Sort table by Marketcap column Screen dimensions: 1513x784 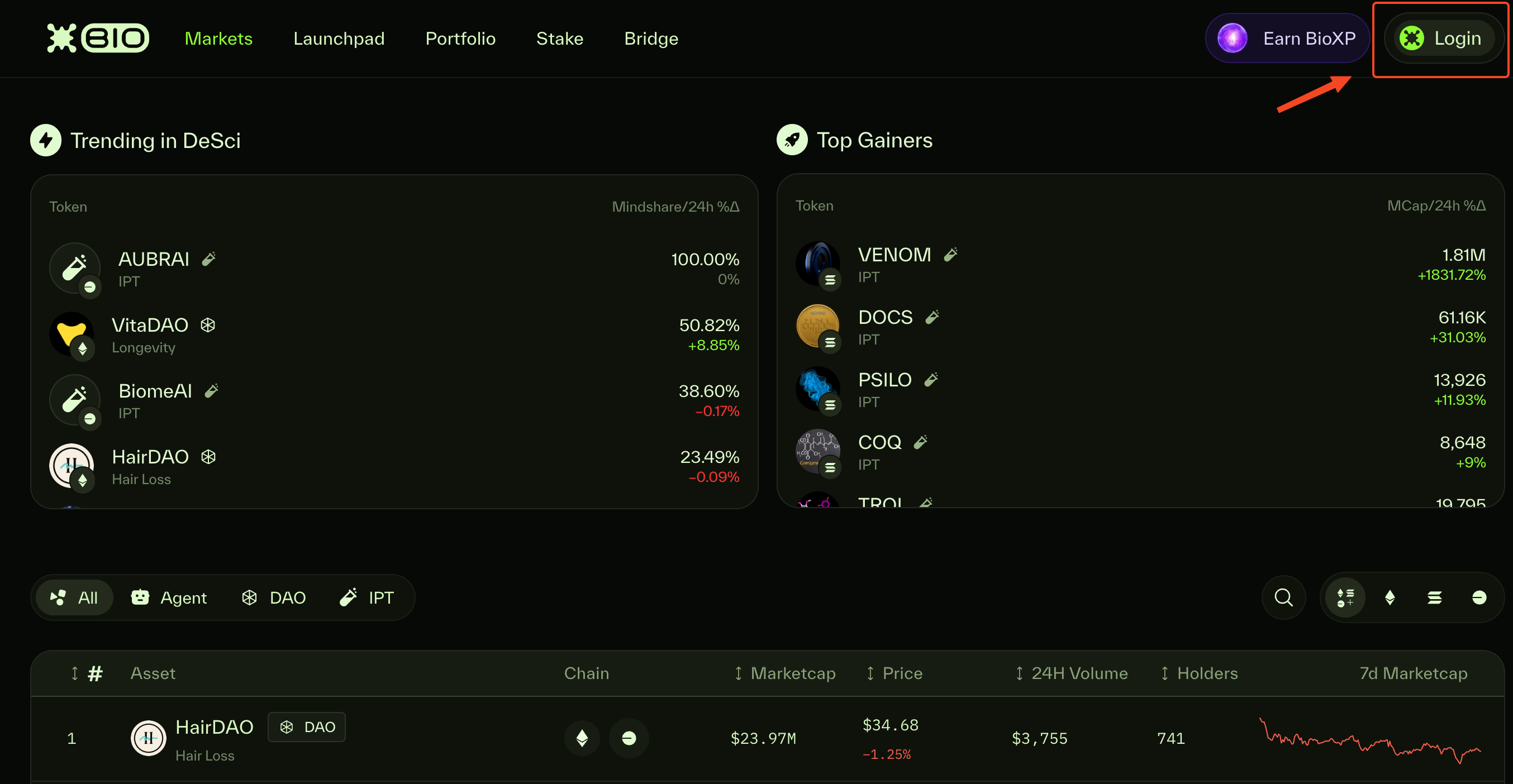point(786,673)
